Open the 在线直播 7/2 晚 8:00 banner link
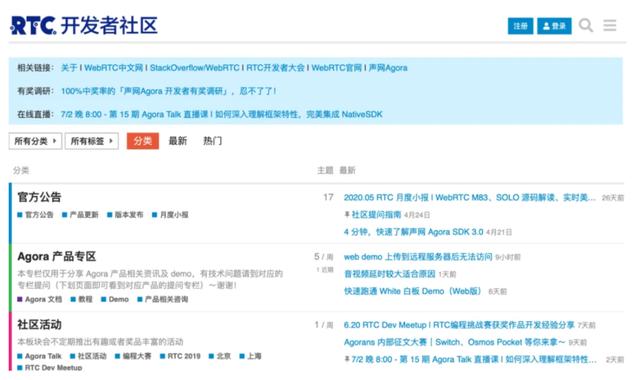The width and height of the screenshot is (640, 380). click(221, 114)
